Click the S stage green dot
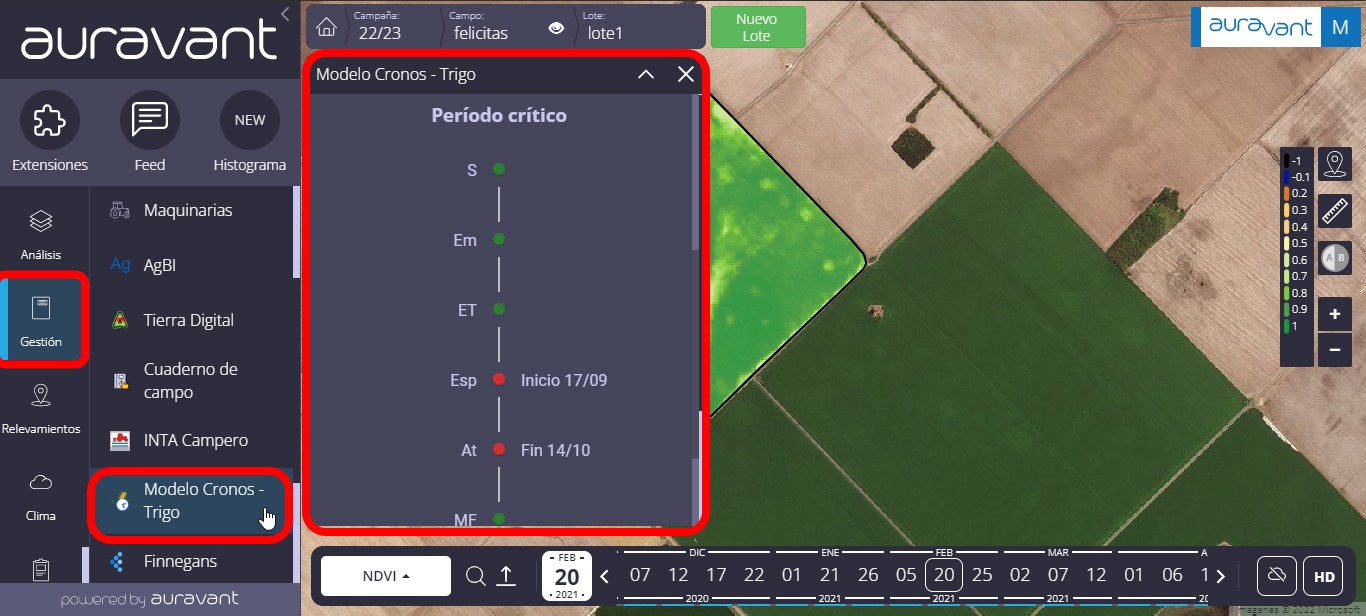 pos(499,169)
